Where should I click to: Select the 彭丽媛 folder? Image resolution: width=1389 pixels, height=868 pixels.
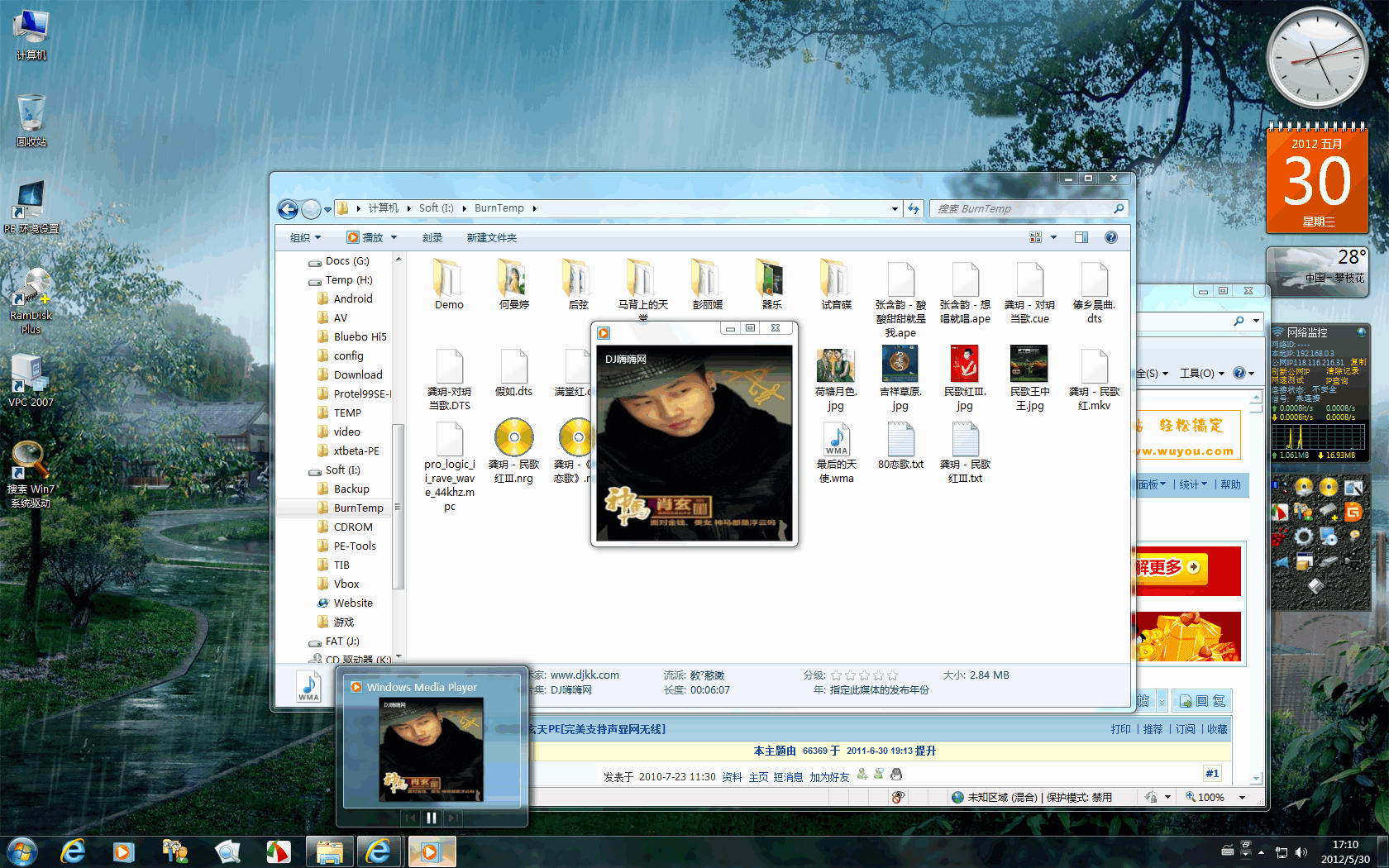(x=707, y=285)
